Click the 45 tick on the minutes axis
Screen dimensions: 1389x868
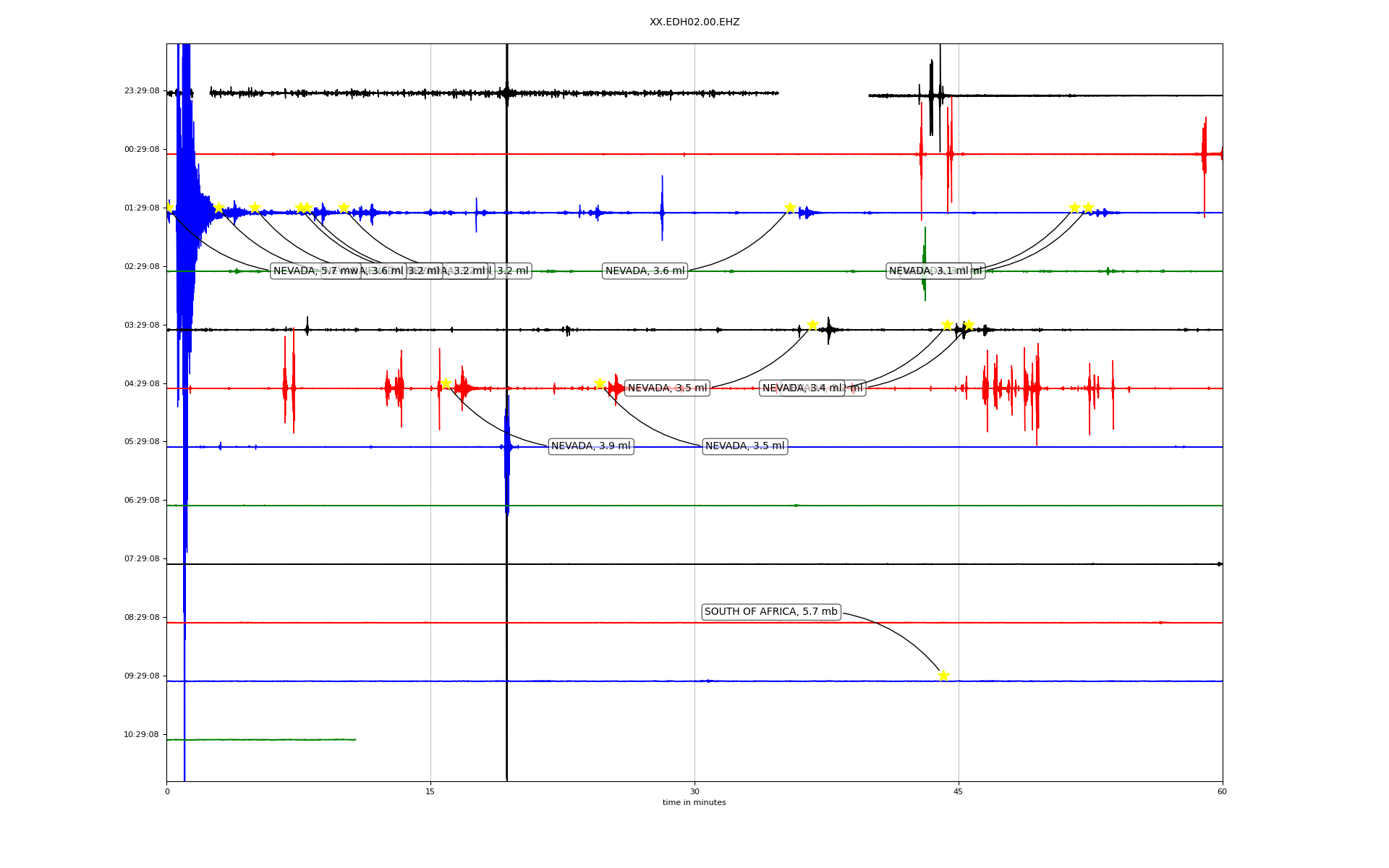coord(958,791)
